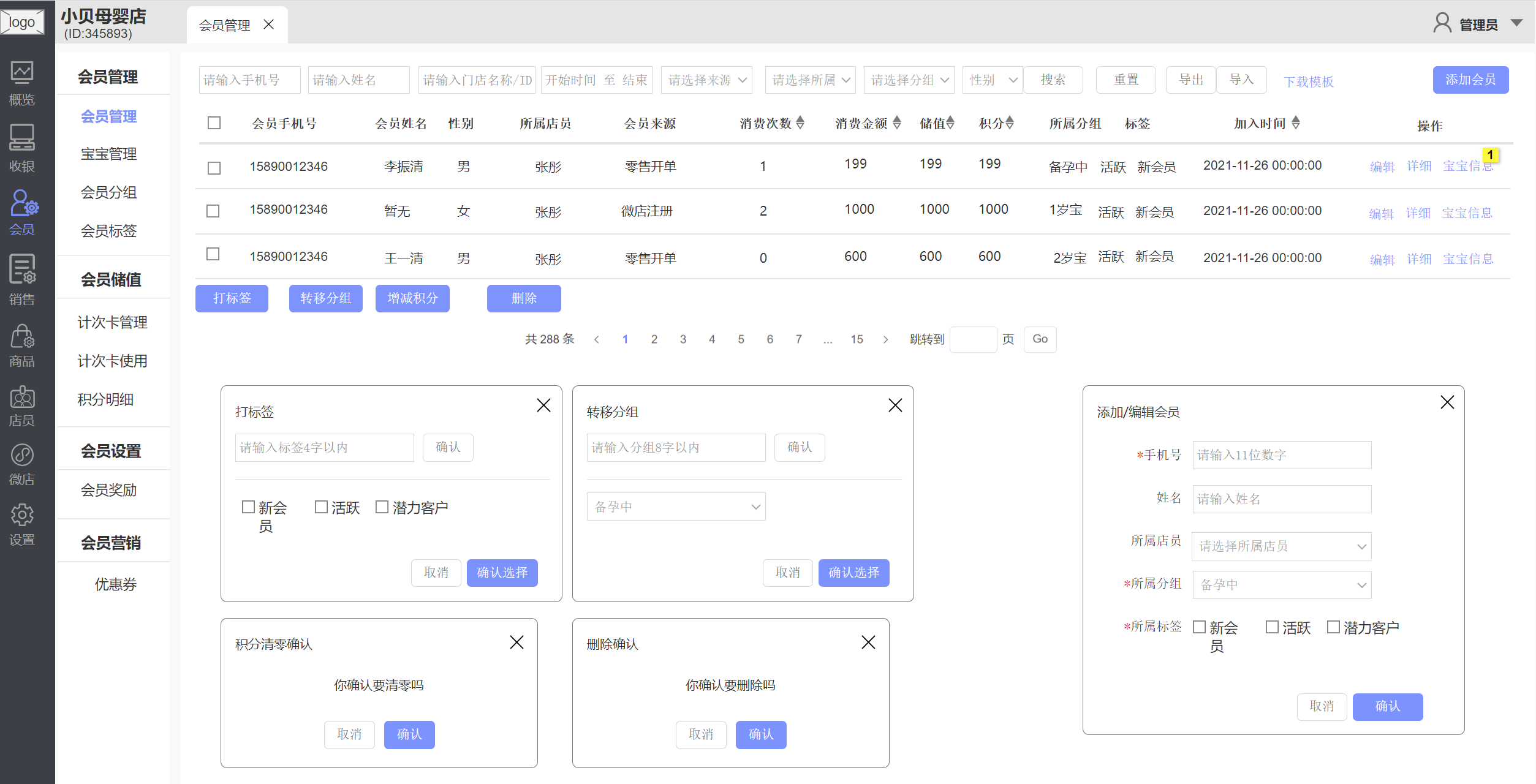Viewport: 1536px width, 784px height.
Task: Click the 搜索 search button
Action: point(1053,80)
